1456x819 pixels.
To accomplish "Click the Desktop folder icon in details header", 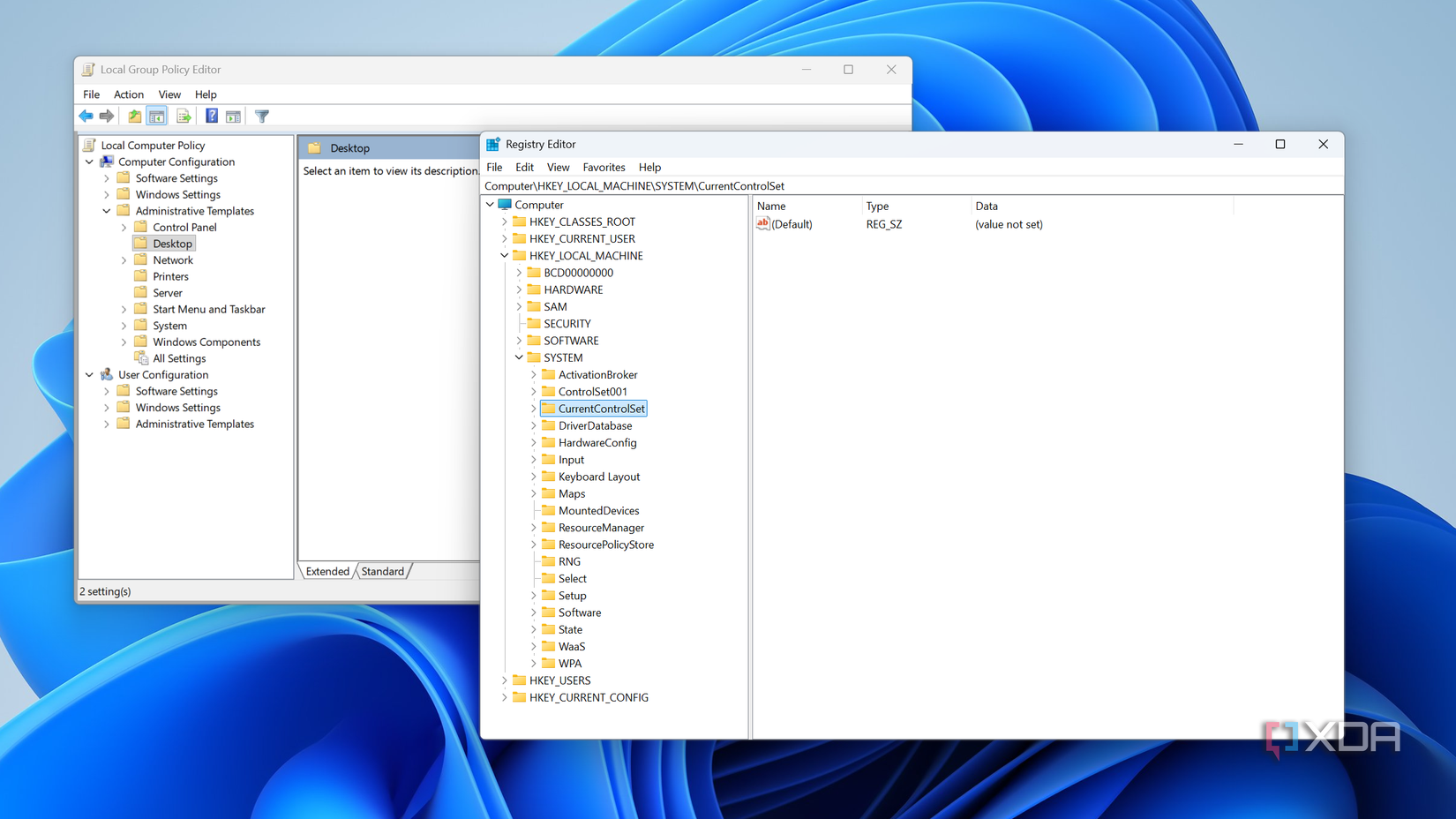I will click(x=315, y=148).
